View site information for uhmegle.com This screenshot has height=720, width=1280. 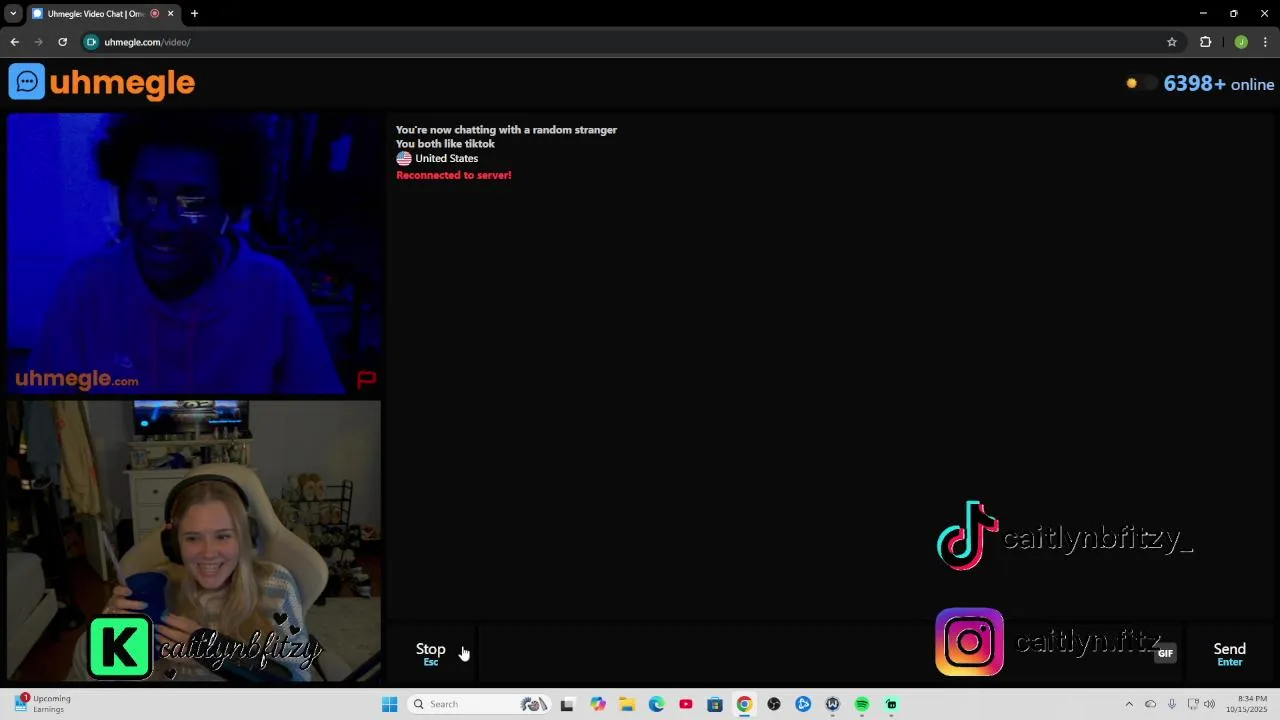(x=91, y=42)
